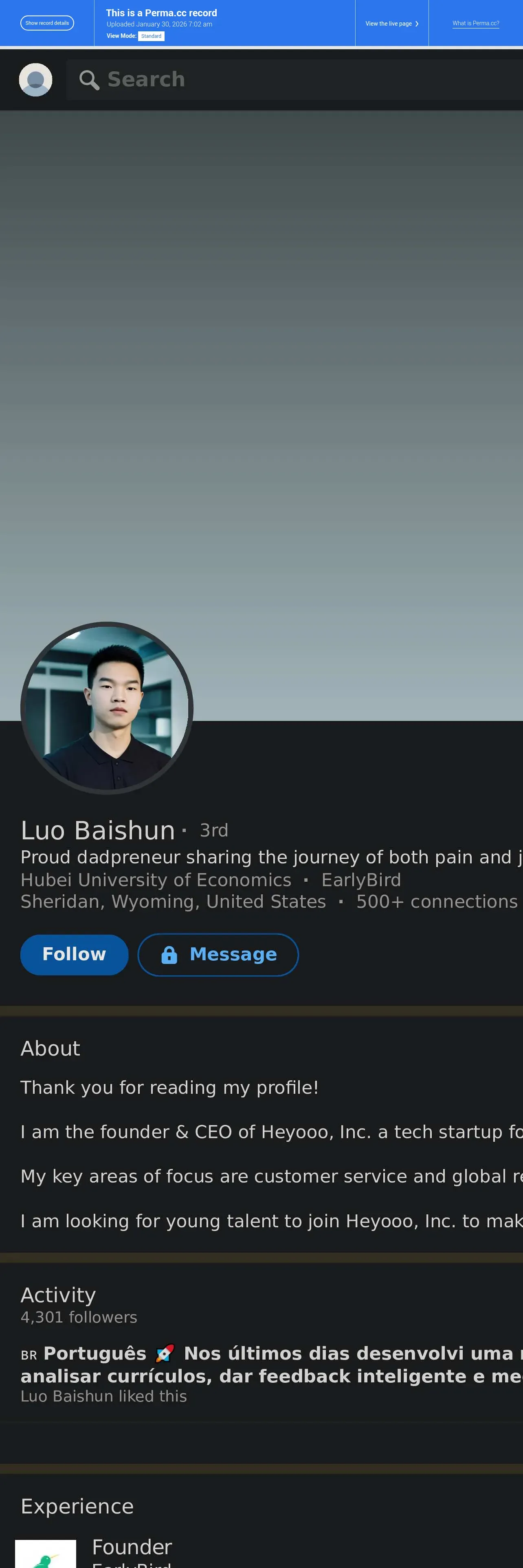Click the lock icon on Message button
The height and width of the screenshot is (1568, 523).
tap(169, 955)
